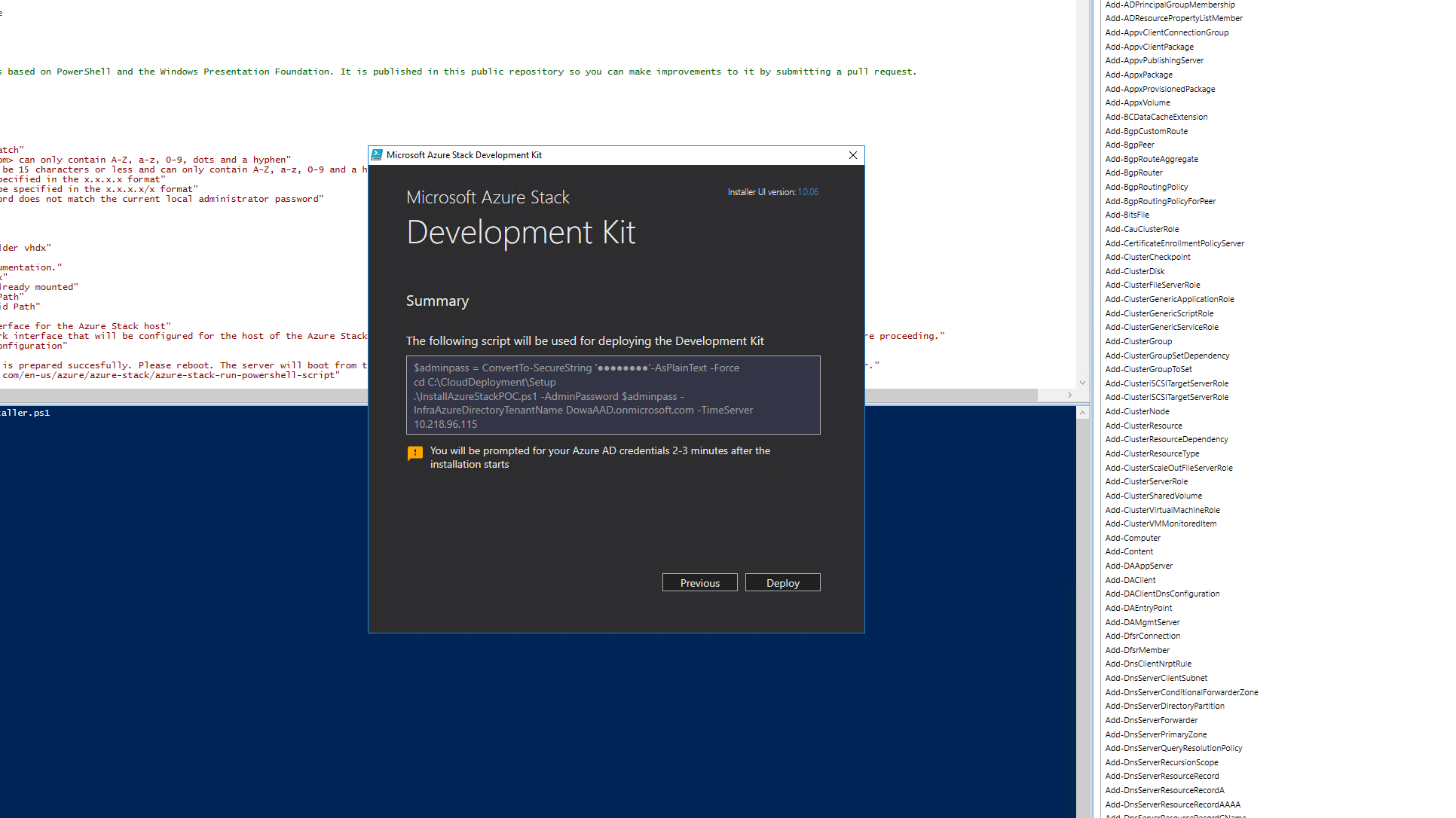This screenshot has height=818, width=1456.
Task: Select Add-ADResourcePropertyListMember command
Action: click(1173, 18)
